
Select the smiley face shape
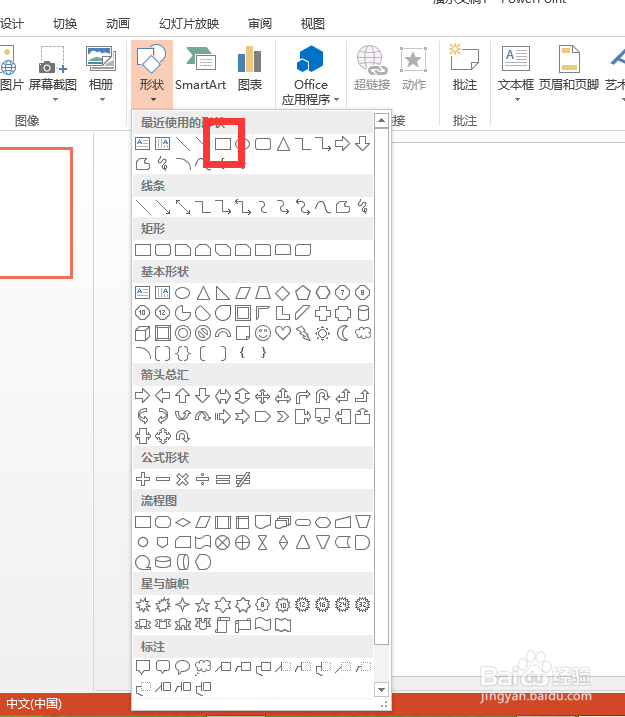(263, 333)
